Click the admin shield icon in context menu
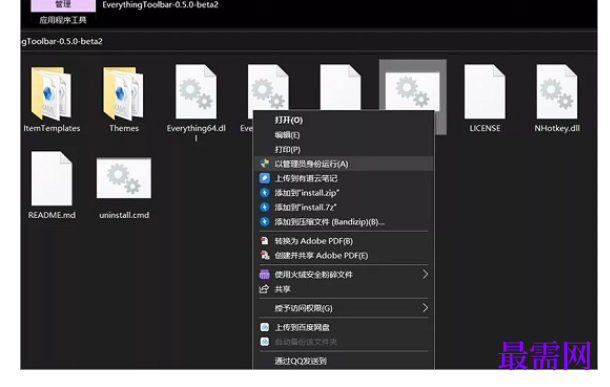Viewport: 610px width, 387px height. 265,164
